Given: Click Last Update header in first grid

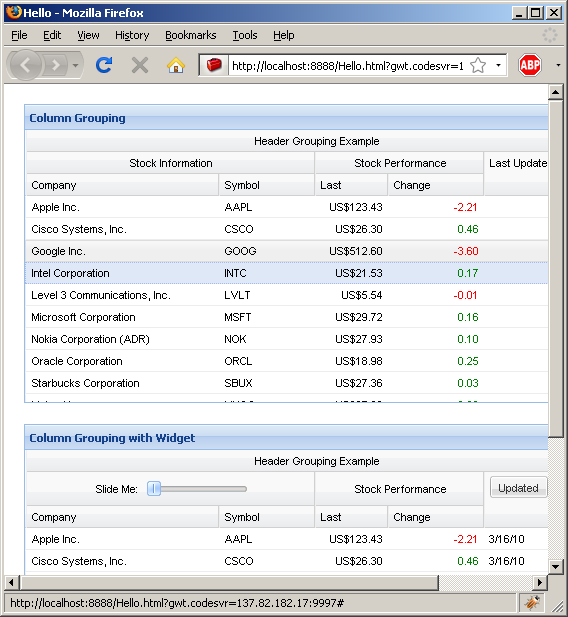Looking at the screenshot, I should click(x=516, y=174).
